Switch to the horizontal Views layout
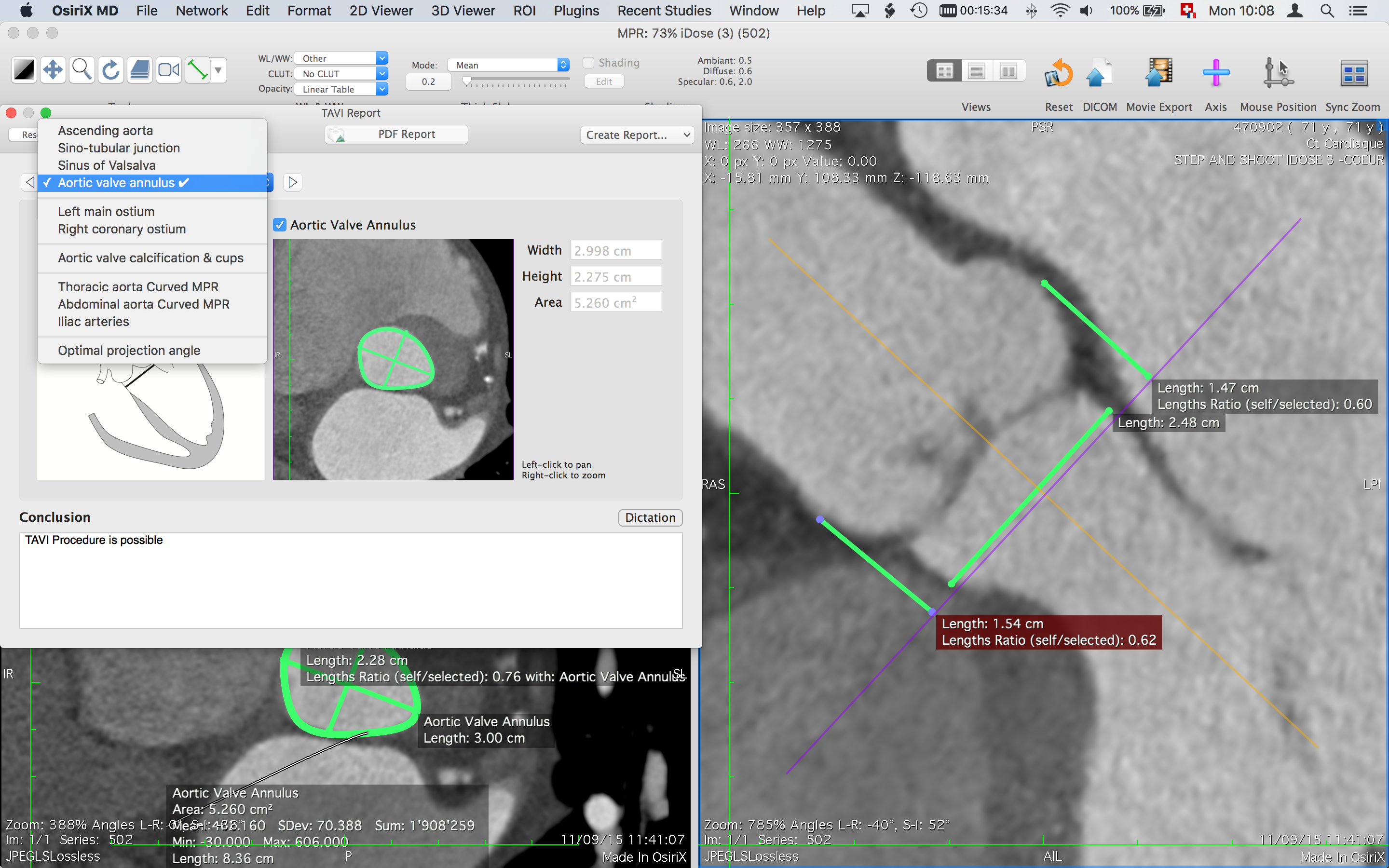 click(976, 71)
